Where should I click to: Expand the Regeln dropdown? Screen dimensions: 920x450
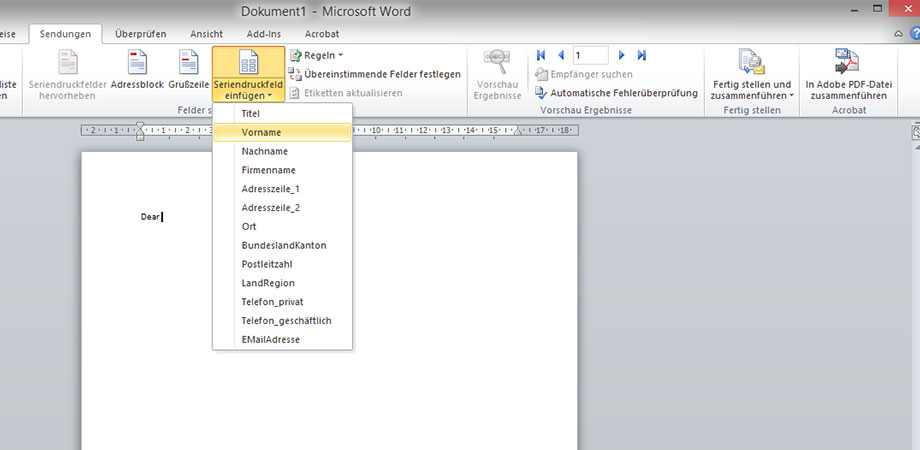tap(315, 55)
